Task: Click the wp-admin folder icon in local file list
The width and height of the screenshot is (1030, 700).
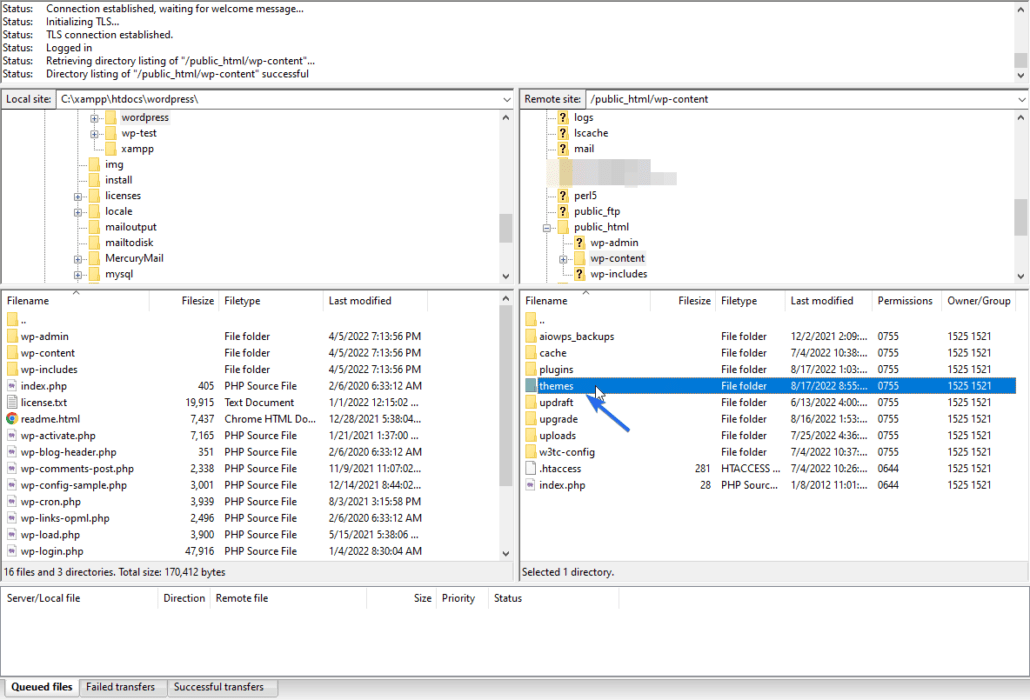Action: (x=12, y=336)
